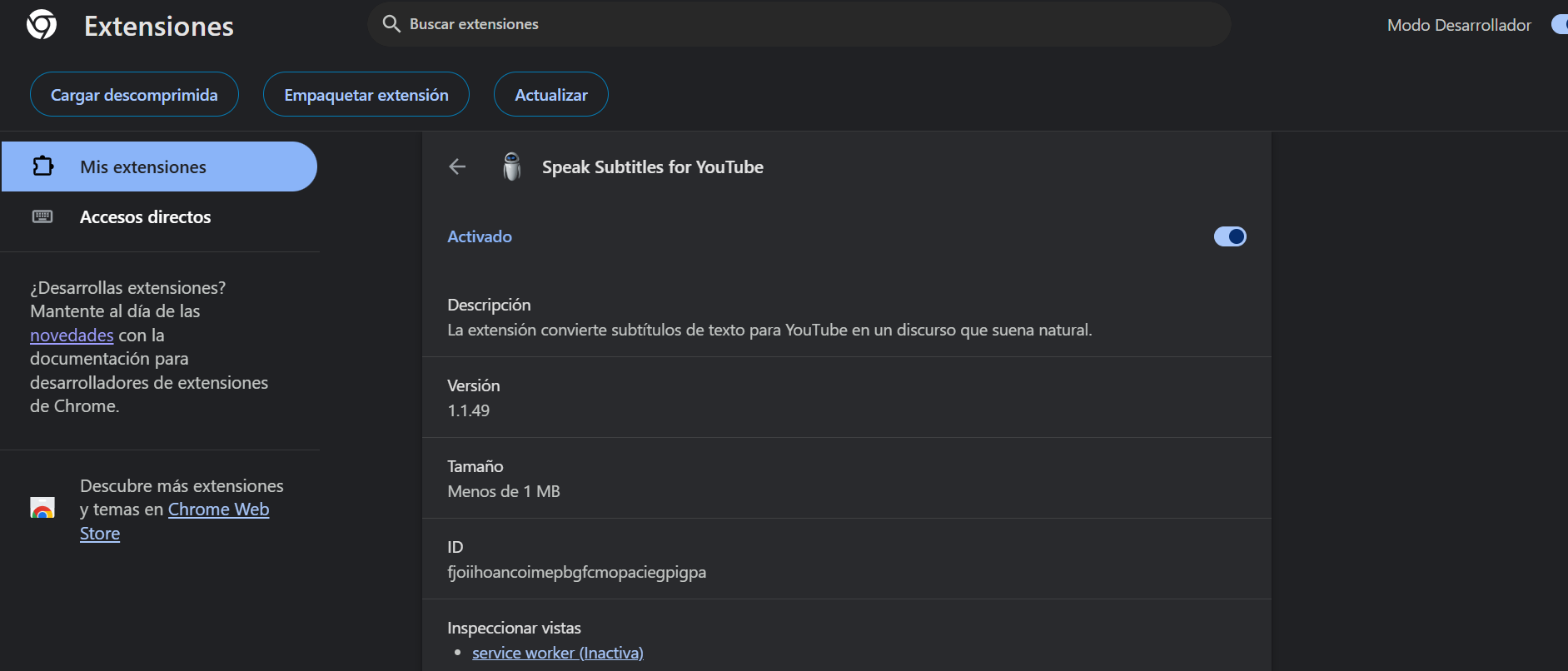The height and width of the screenshot is (671, 1568).
Task: Click the Chrome Web Store rainbow icon
Action: coord(42,508)
